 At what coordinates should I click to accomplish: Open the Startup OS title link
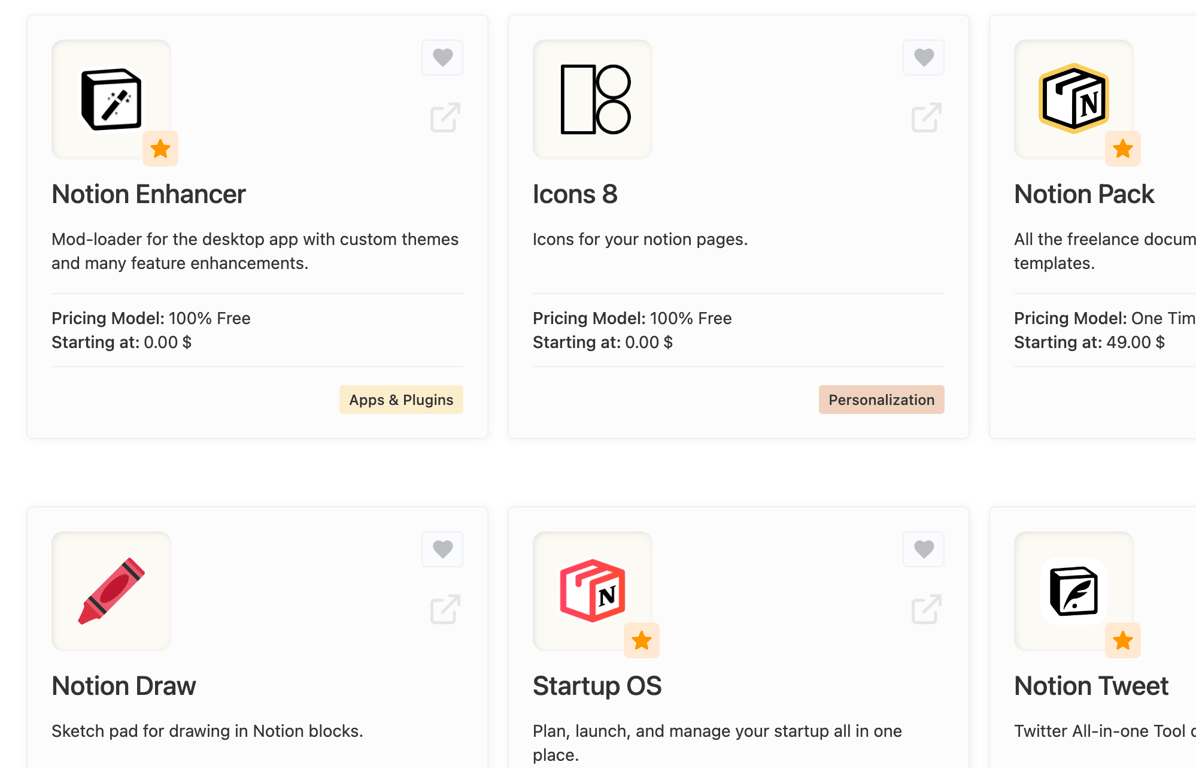click(x=597, y=686)
